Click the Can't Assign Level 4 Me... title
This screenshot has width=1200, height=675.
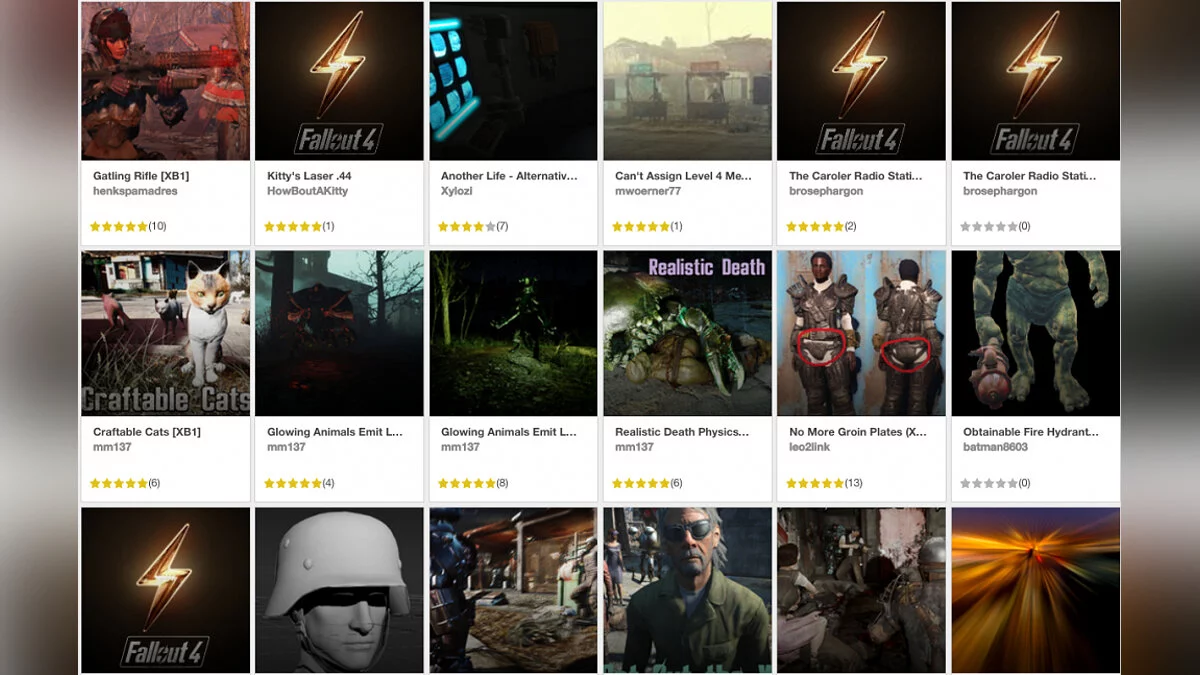tap(683, 176)
